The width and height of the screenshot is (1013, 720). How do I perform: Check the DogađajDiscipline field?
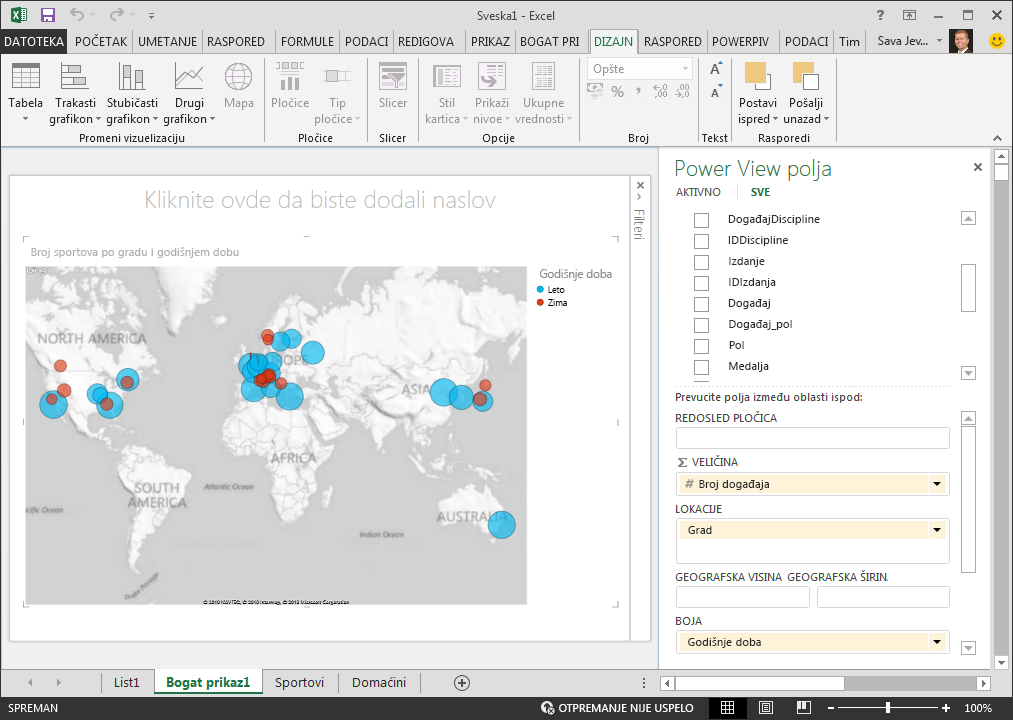[701, 220]
